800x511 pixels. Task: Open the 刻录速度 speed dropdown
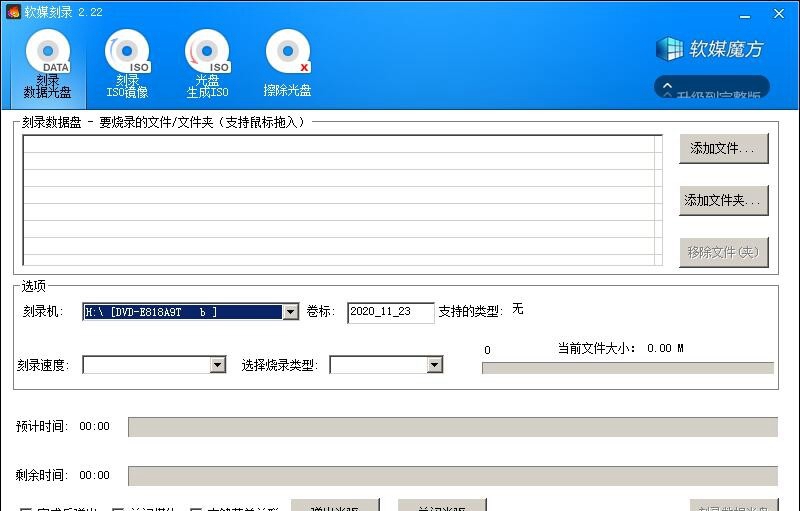[218, 365]
